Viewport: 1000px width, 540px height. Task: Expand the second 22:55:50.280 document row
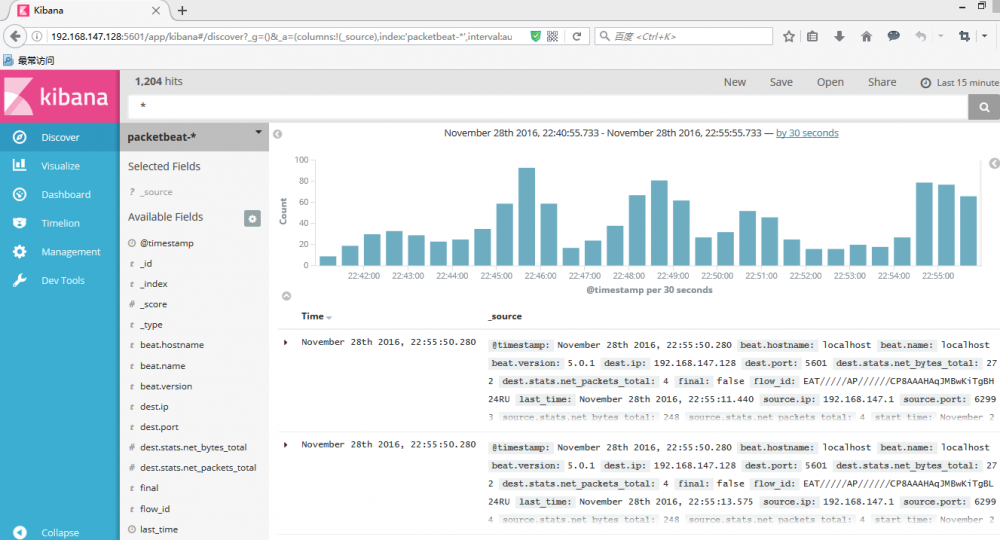coord(286,444)
